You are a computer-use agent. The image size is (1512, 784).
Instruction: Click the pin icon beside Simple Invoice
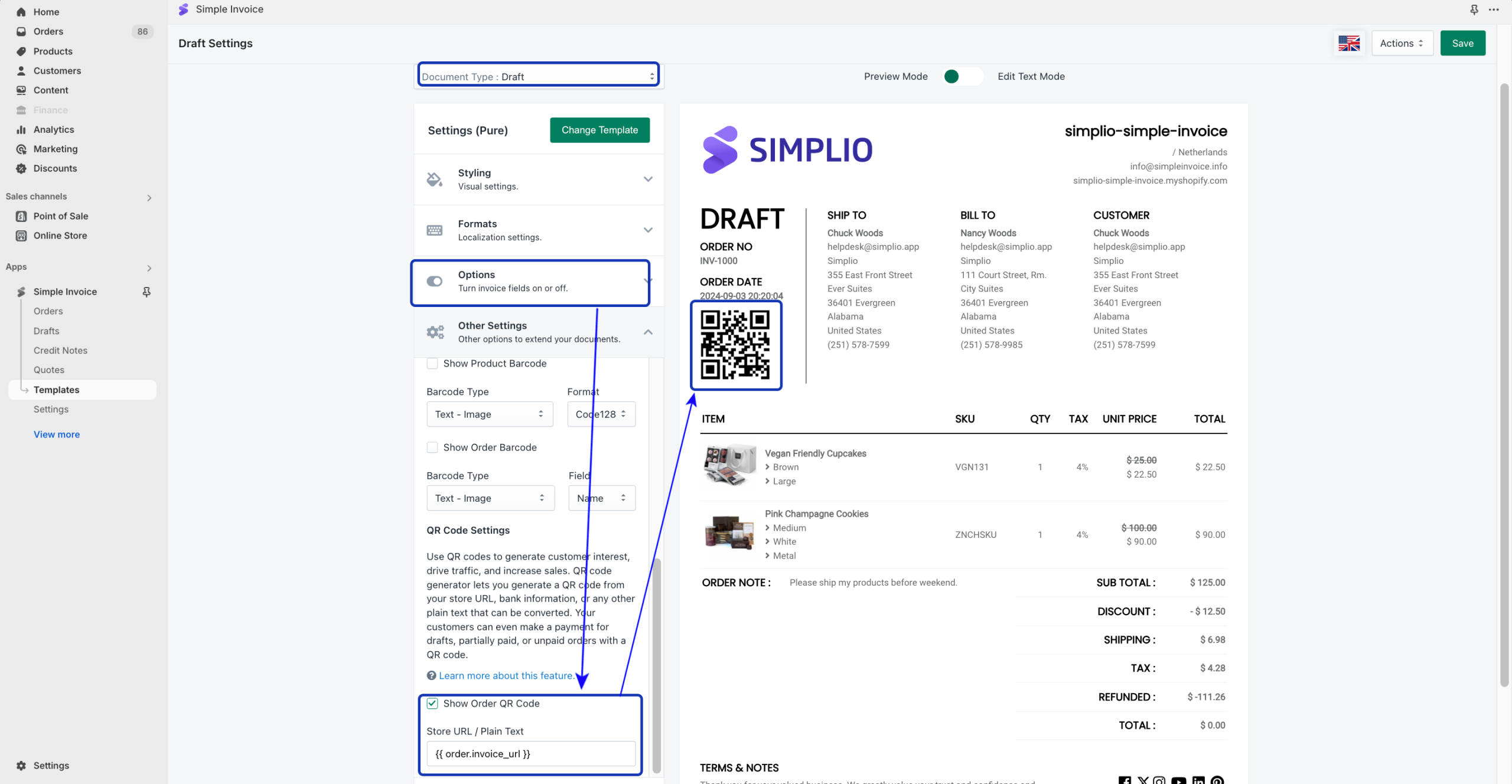point(146,292)
